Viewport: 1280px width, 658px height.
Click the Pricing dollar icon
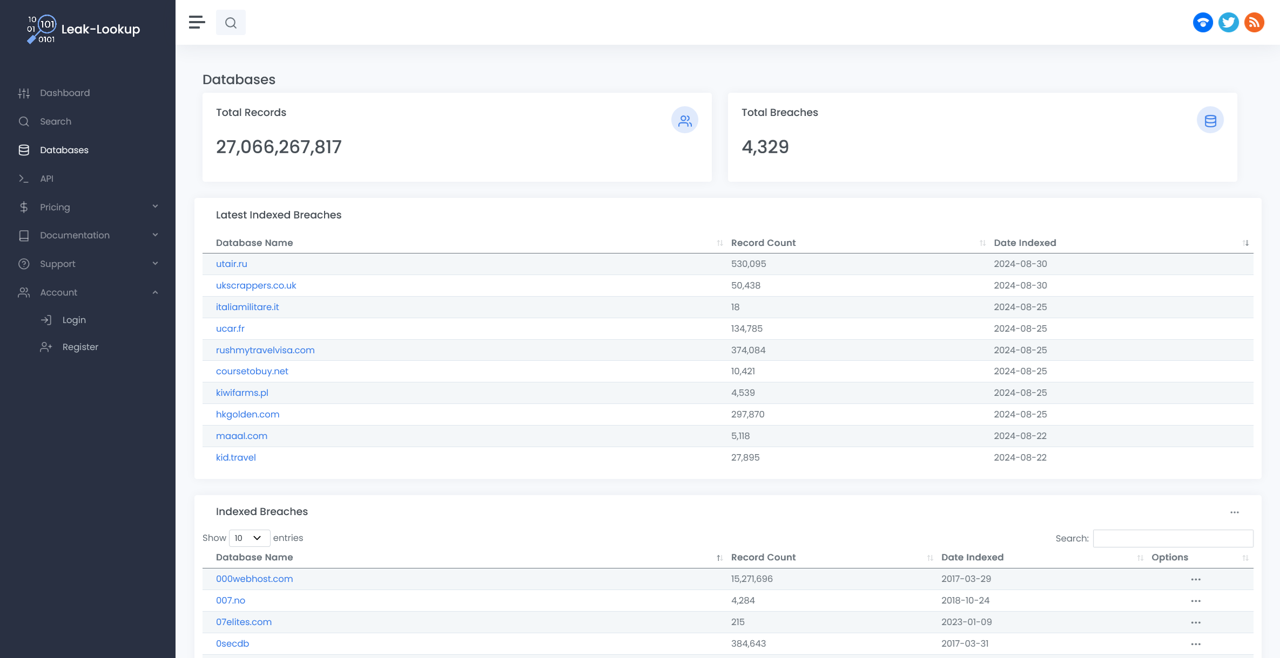coord(24,207)
